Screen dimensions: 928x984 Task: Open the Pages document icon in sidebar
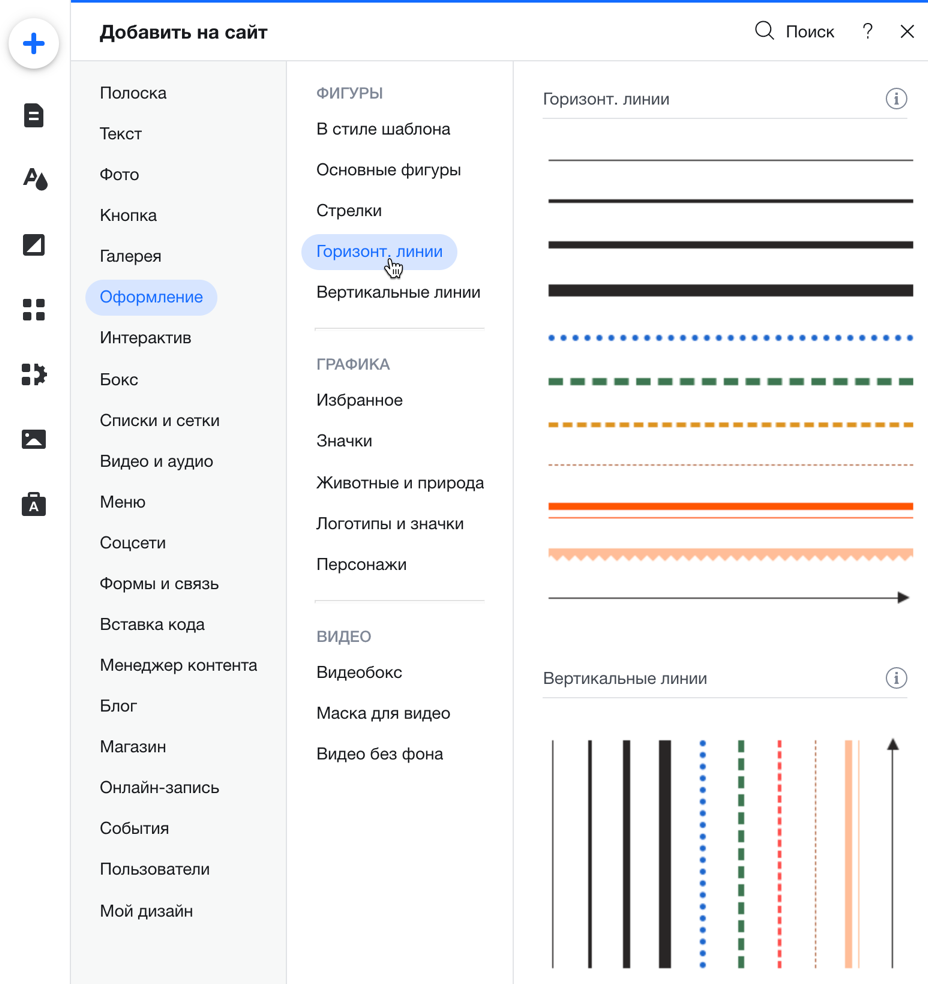tap(34, 116)
